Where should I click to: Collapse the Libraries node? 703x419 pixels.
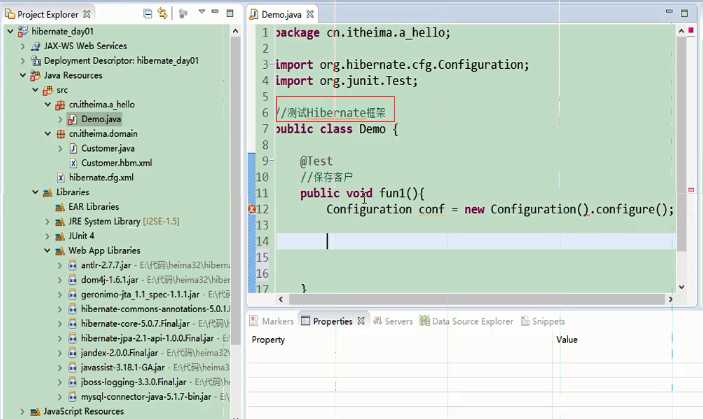click(35, 192)
